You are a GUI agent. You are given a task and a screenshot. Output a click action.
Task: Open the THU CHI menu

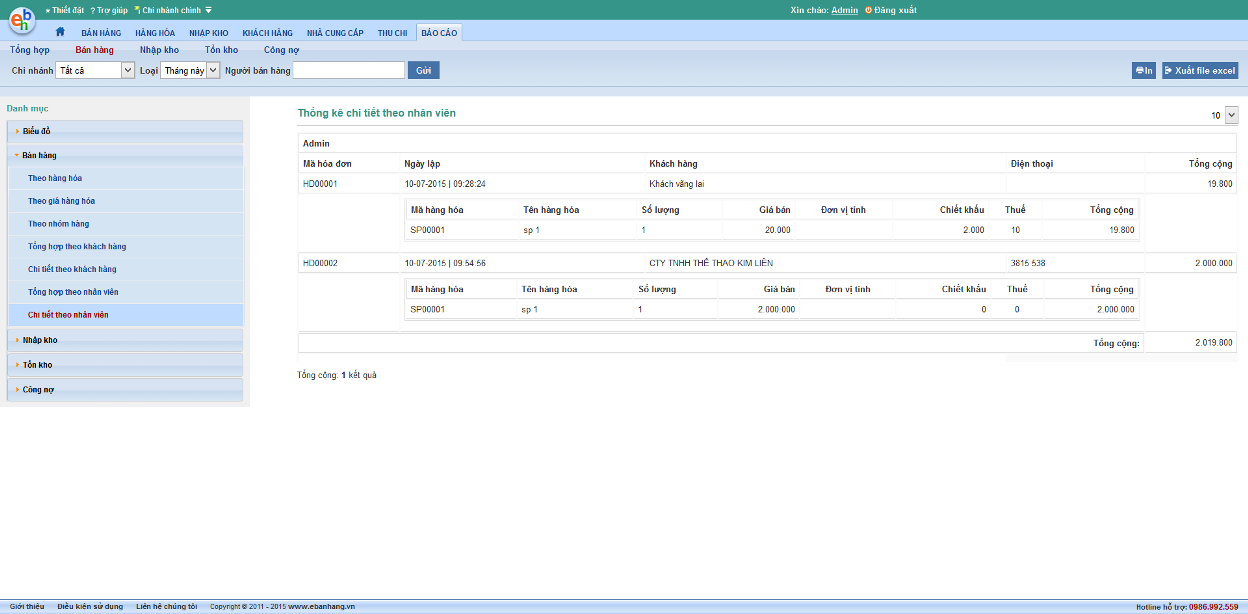coord(393,33)
